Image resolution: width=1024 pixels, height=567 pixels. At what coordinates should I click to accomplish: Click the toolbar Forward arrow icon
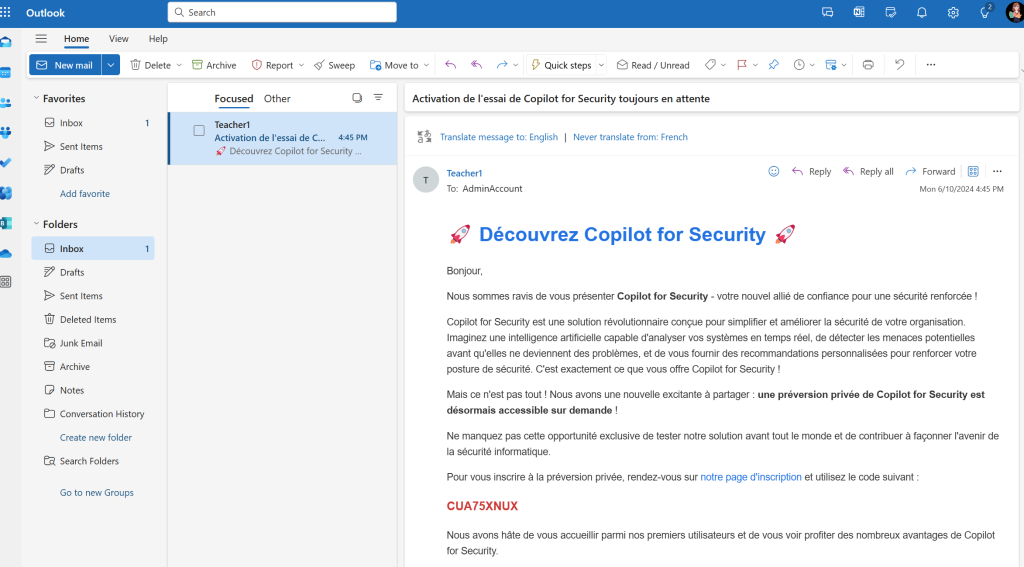[x=502, y=65]
